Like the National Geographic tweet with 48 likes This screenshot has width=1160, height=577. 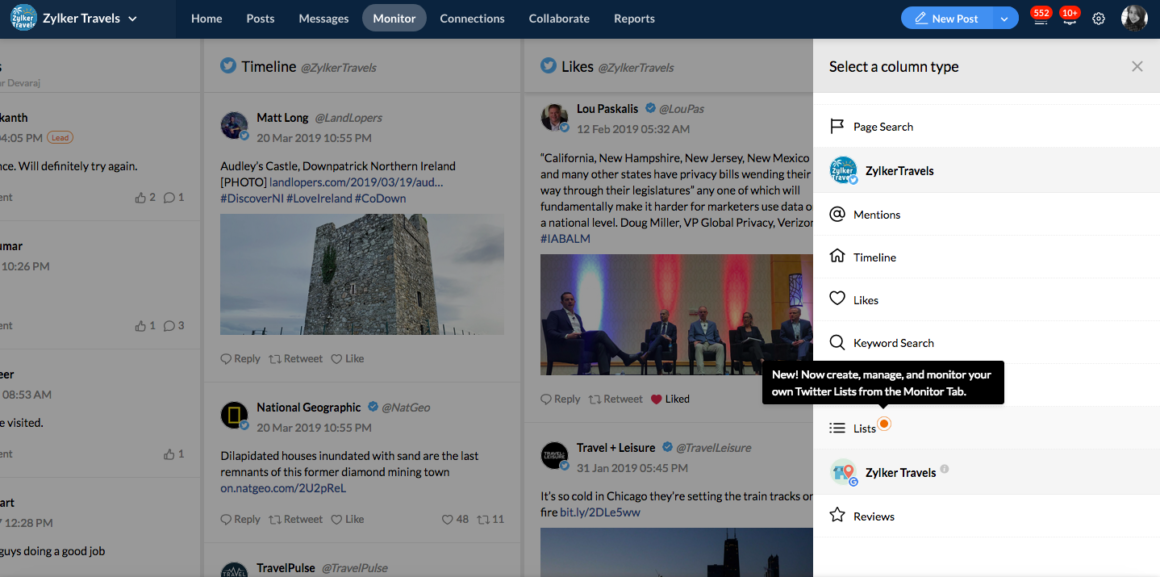pos(448,520)
